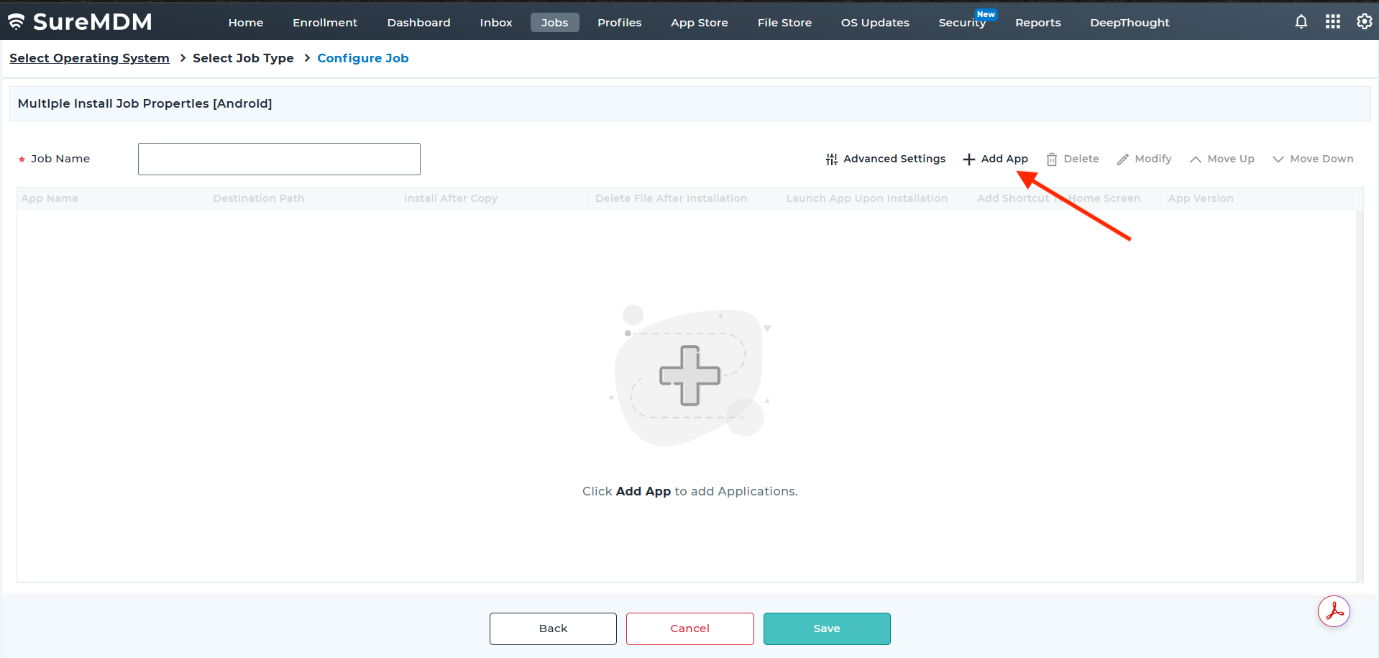Viewport: 1379px width, 658px height.
Task: Click the SureMDM logo
Action: point(80,22)
